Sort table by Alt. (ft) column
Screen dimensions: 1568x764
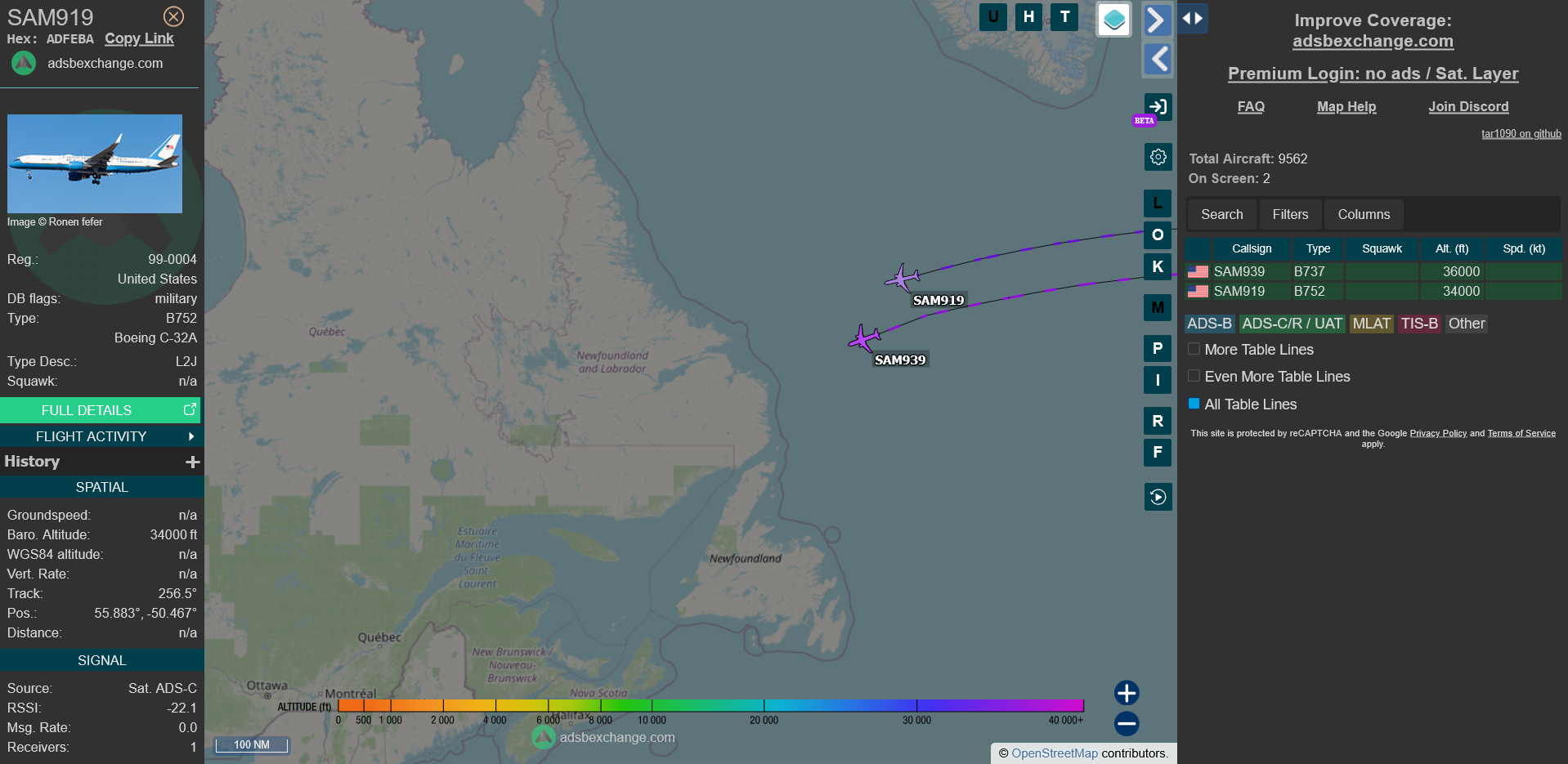(1452, 248)
